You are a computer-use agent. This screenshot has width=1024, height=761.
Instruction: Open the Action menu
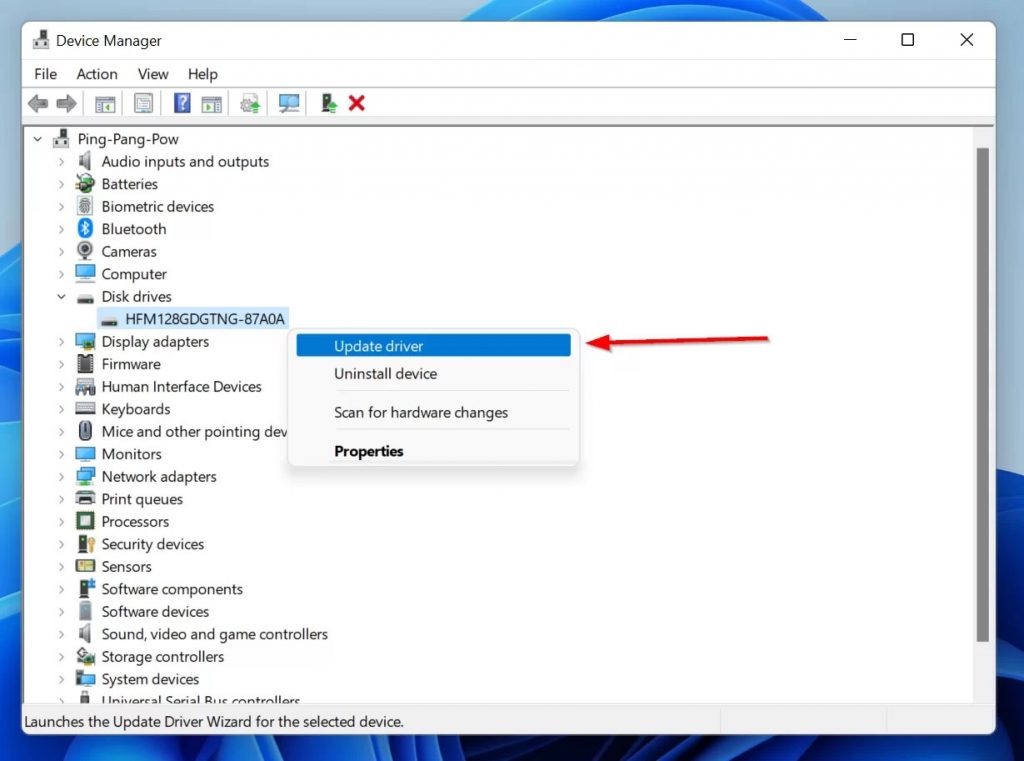[x=96, y=73]
